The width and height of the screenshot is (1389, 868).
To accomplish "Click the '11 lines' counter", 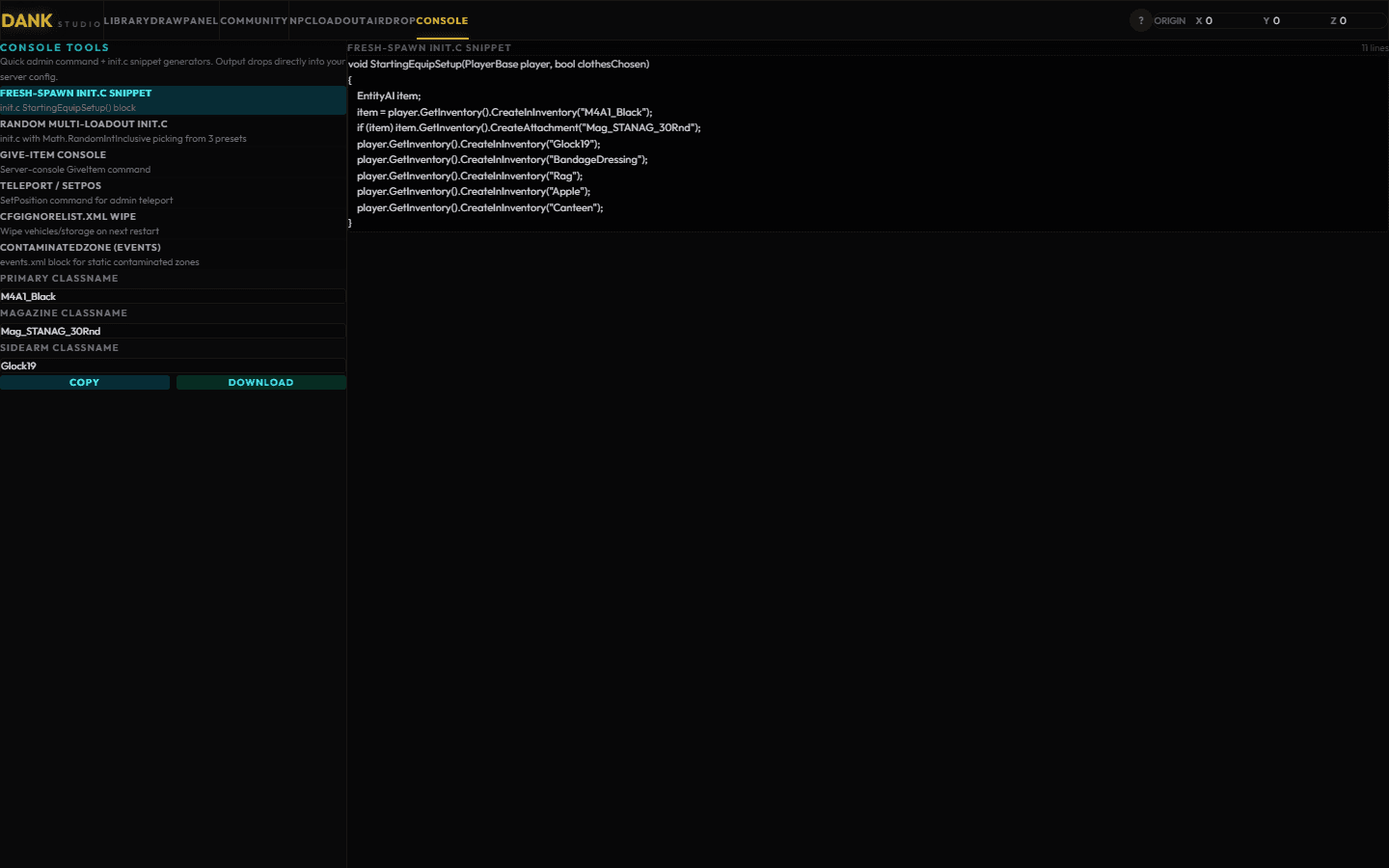I will pos(1375,48).
